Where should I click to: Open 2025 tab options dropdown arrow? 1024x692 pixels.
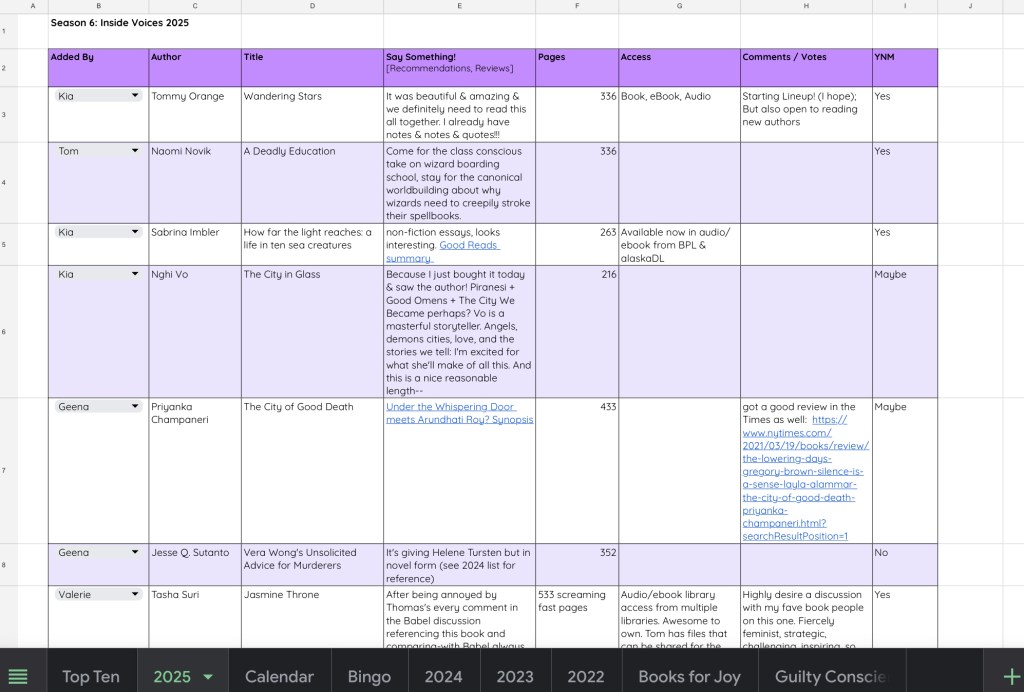(x=208, y=677)
